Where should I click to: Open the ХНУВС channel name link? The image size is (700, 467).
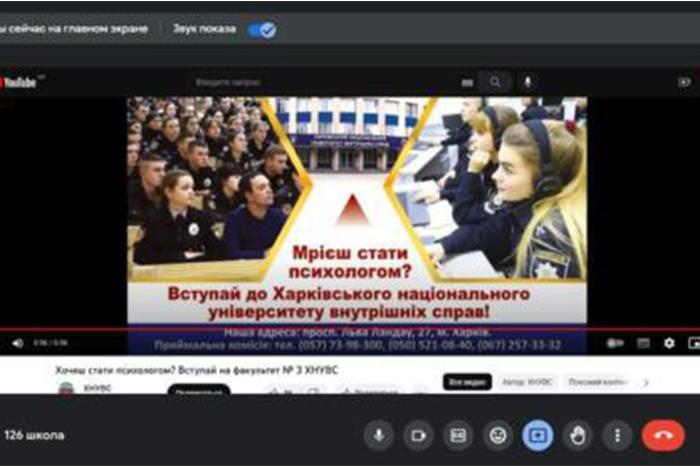(x=97, y=388)
